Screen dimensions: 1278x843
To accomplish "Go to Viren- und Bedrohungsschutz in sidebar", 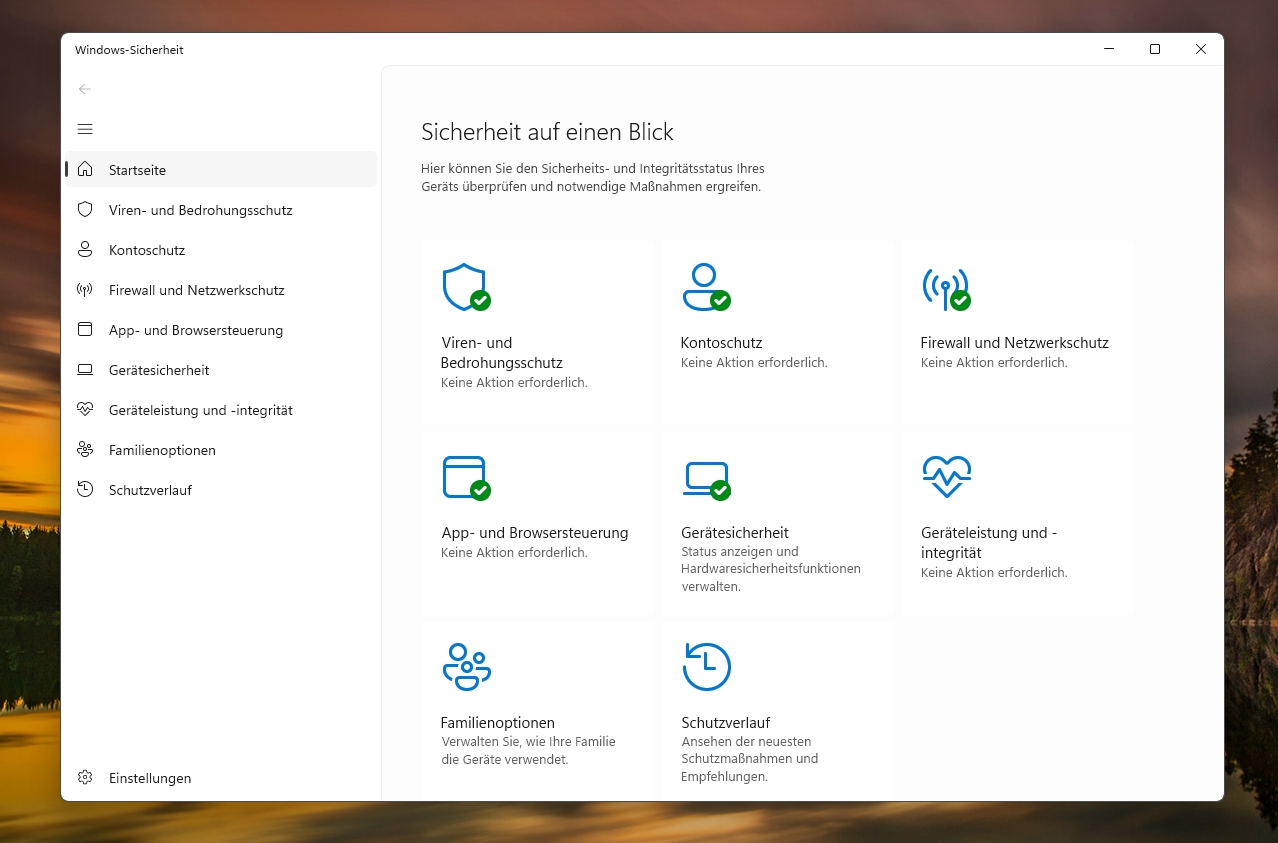I will [x=200, y=210].
